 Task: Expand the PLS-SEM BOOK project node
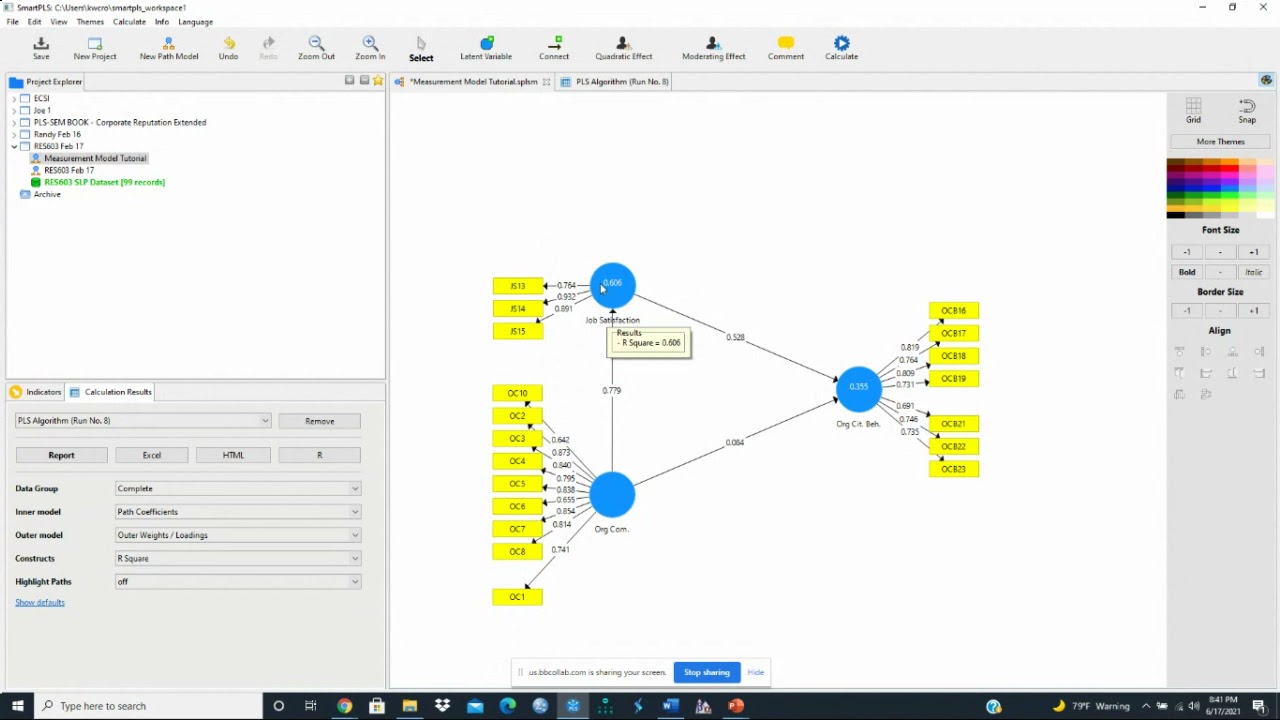(14, 122)
